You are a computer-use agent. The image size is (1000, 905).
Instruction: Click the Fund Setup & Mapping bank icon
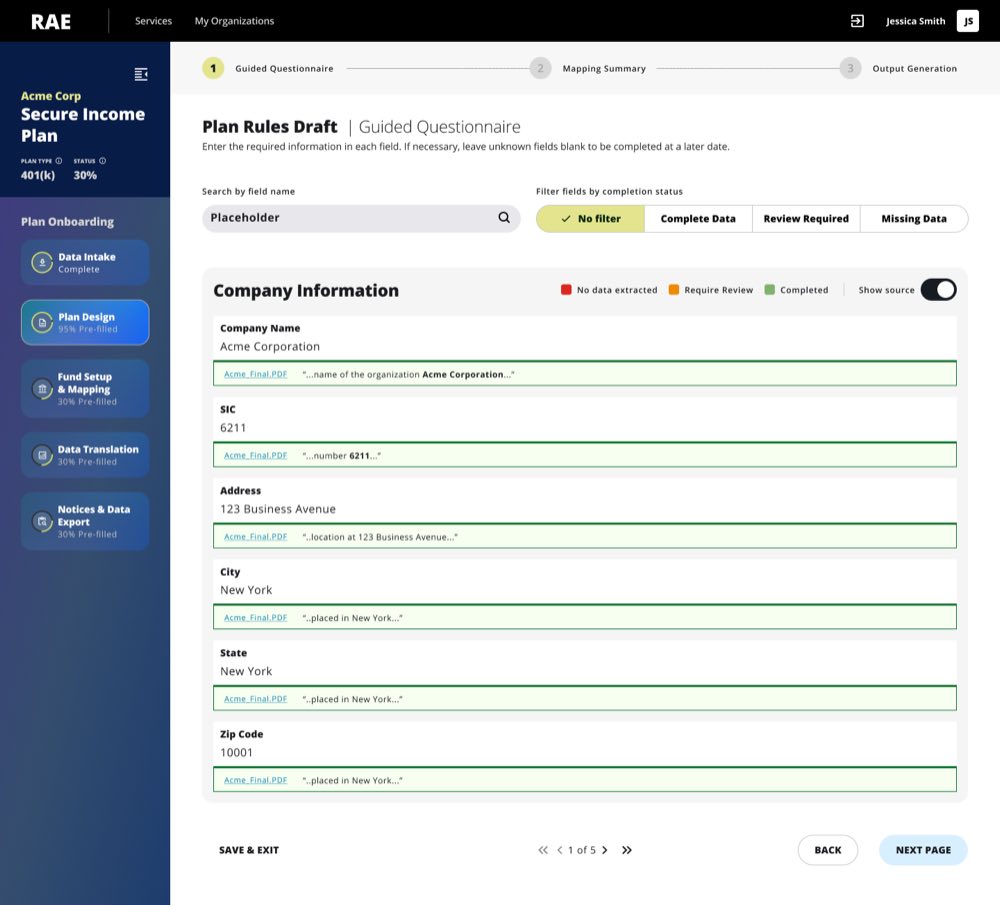coord(42,389)
